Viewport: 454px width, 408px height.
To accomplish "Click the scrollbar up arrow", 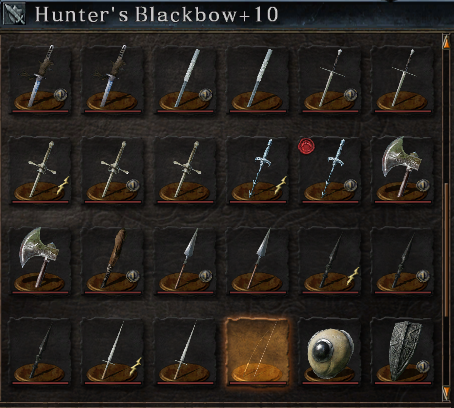I will pyautogui.click(x=446, y=42).
